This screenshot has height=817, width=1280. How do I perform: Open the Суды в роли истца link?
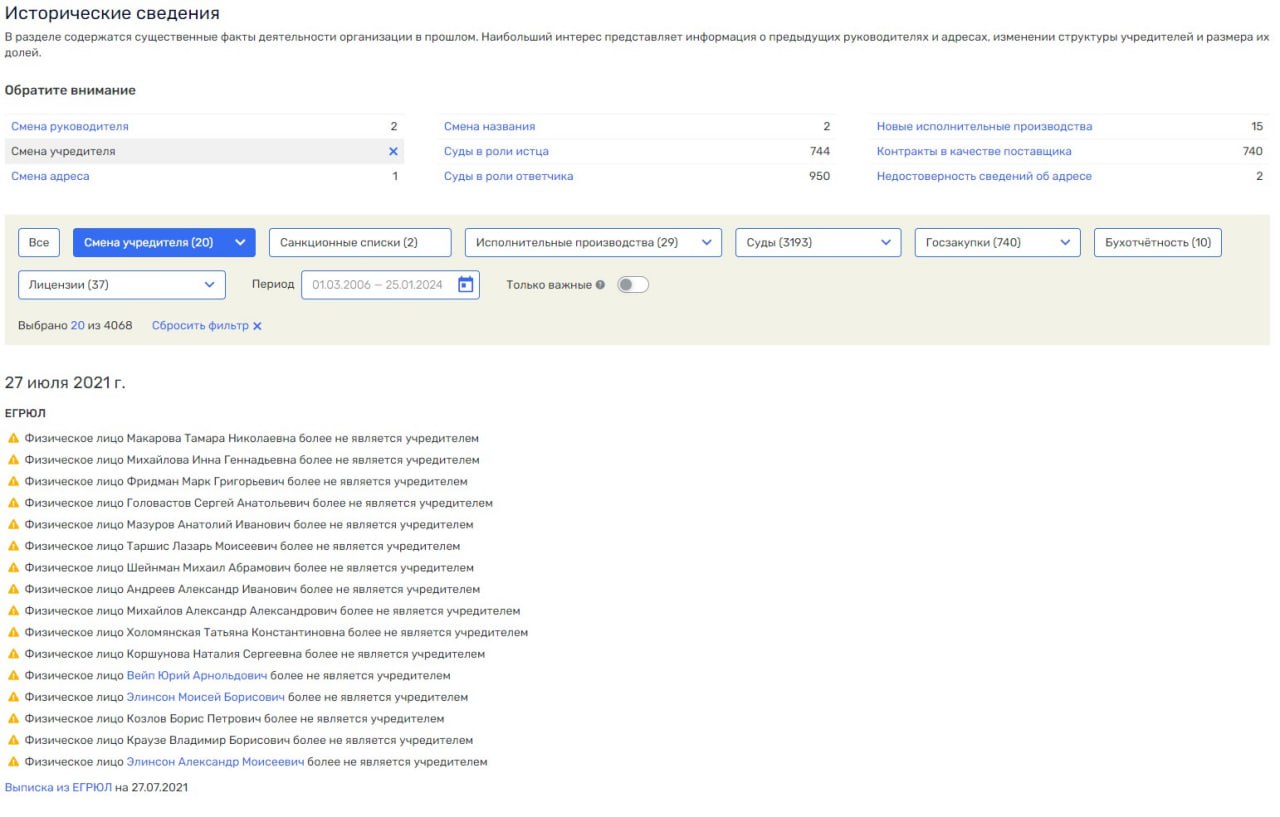click(496, 152)
